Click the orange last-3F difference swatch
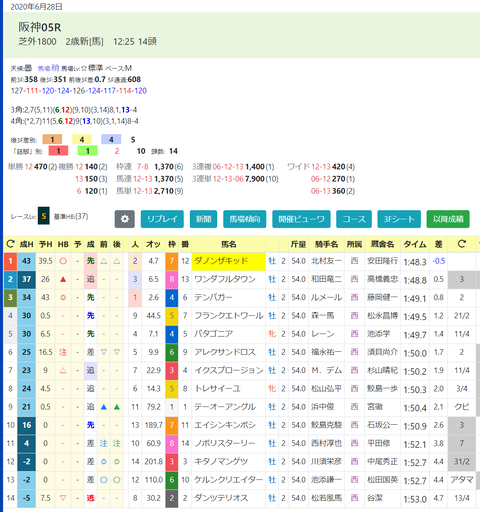 tap(52, 139)
